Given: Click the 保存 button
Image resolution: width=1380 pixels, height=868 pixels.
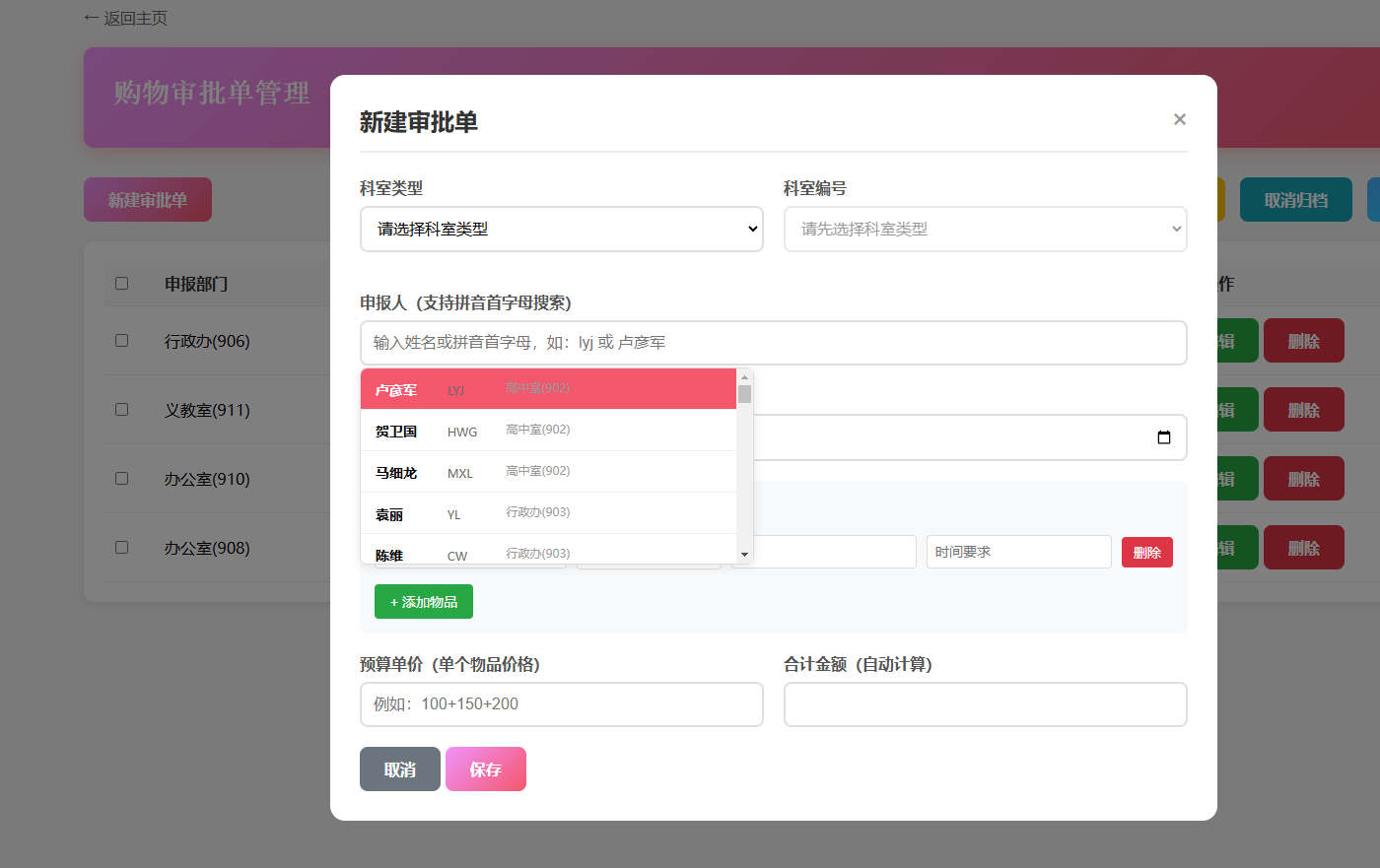Looking at the screenshot, I should [x=486, y=769].
